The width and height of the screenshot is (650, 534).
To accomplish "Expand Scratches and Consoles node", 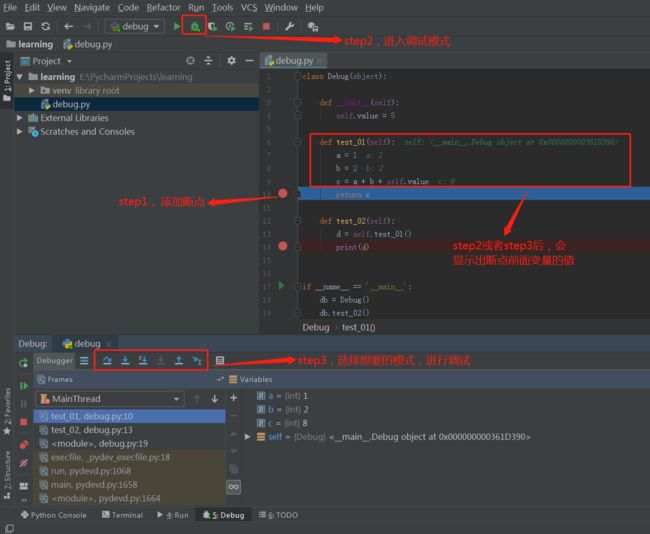I will [x=19, y=131].
